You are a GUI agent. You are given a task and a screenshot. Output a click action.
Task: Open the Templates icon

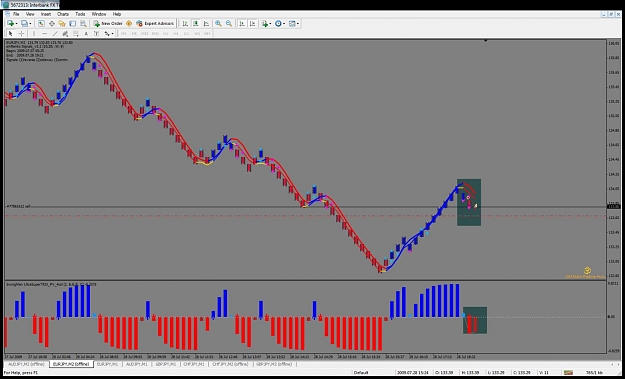click(292, 24)
